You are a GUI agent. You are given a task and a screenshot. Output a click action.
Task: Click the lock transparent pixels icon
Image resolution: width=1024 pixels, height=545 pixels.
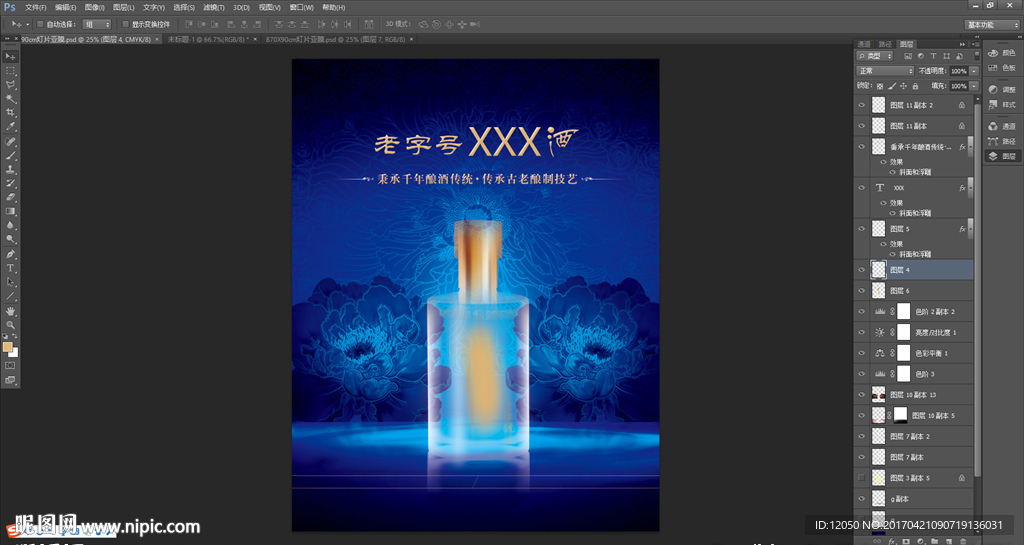[880, 86]
